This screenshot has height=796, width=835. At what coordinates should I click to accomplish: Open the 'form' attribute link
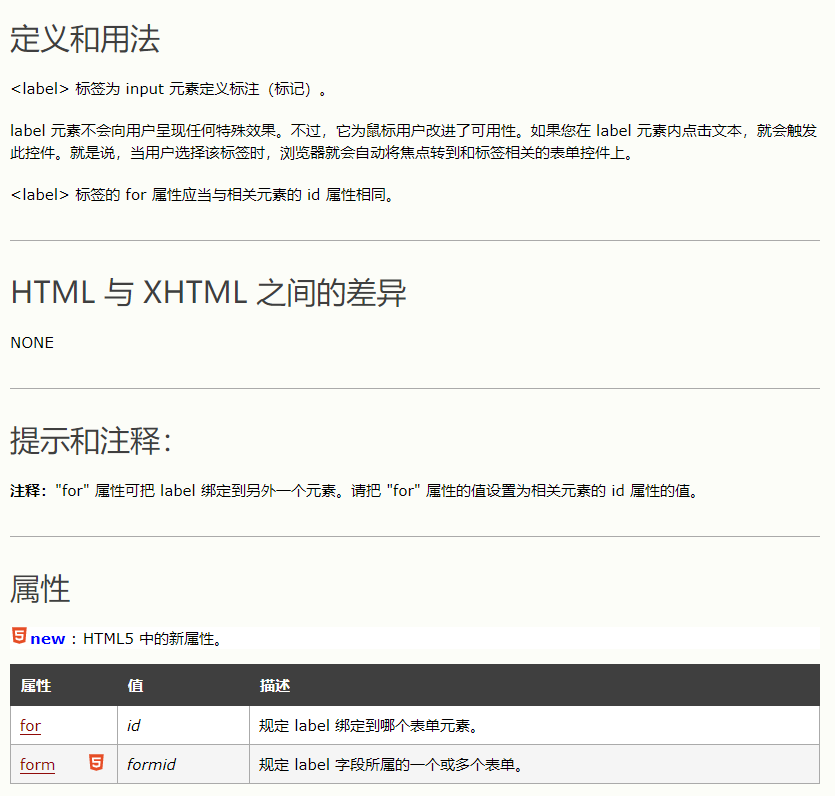(37, 764)
